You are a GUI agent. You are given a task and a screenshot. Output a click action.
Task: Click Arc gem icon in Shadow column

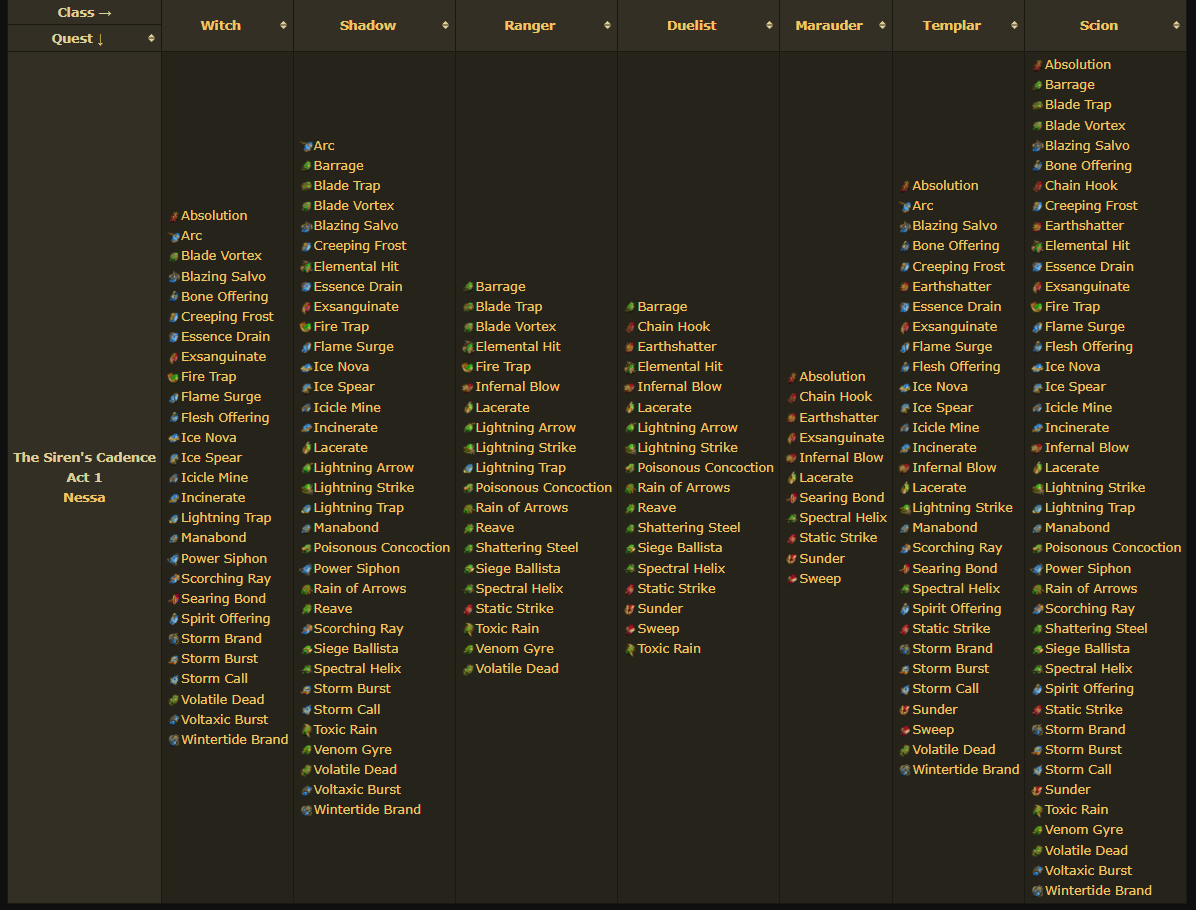[307, 146]
